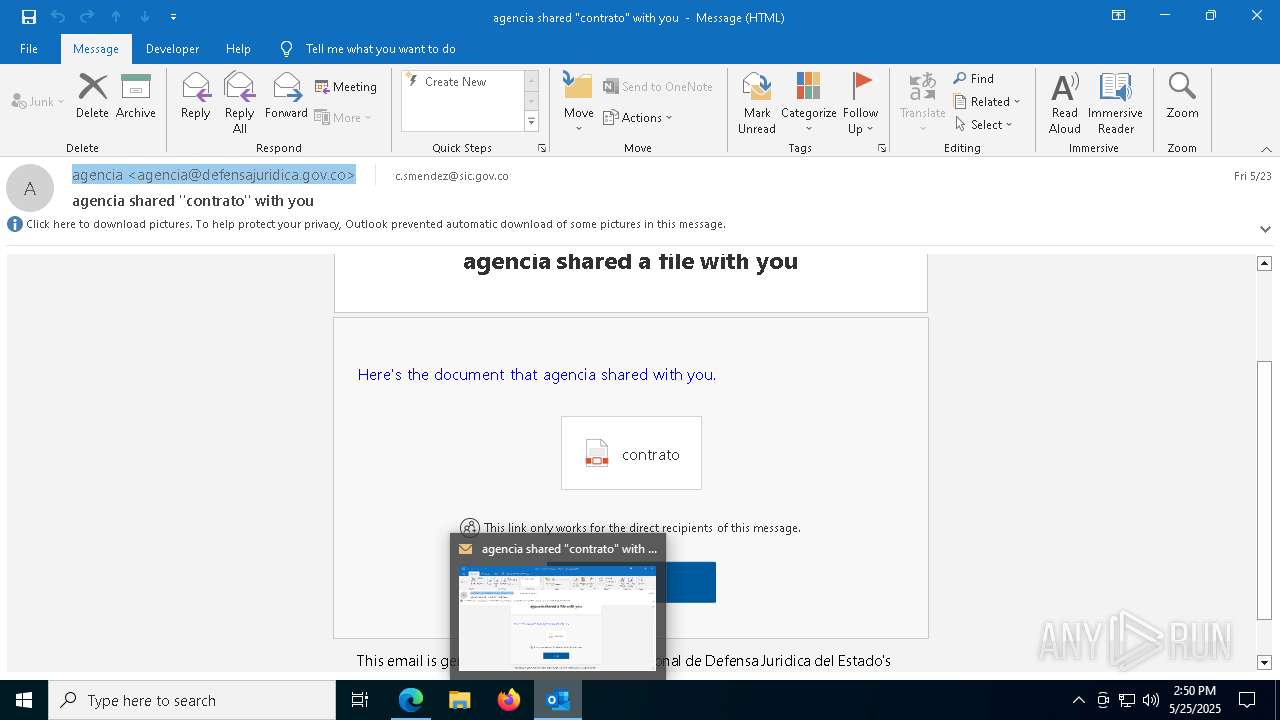Open Task View on taskbar
1280x720 pixels.
(x=360, y=700)
